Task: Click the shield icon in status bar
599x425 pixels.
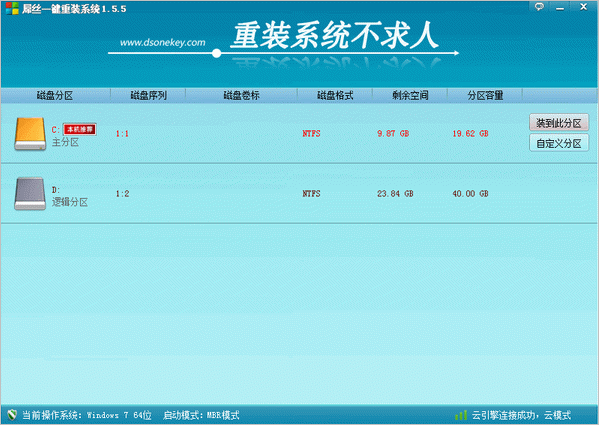Action: pyautogui.click(x=12, y=415)
